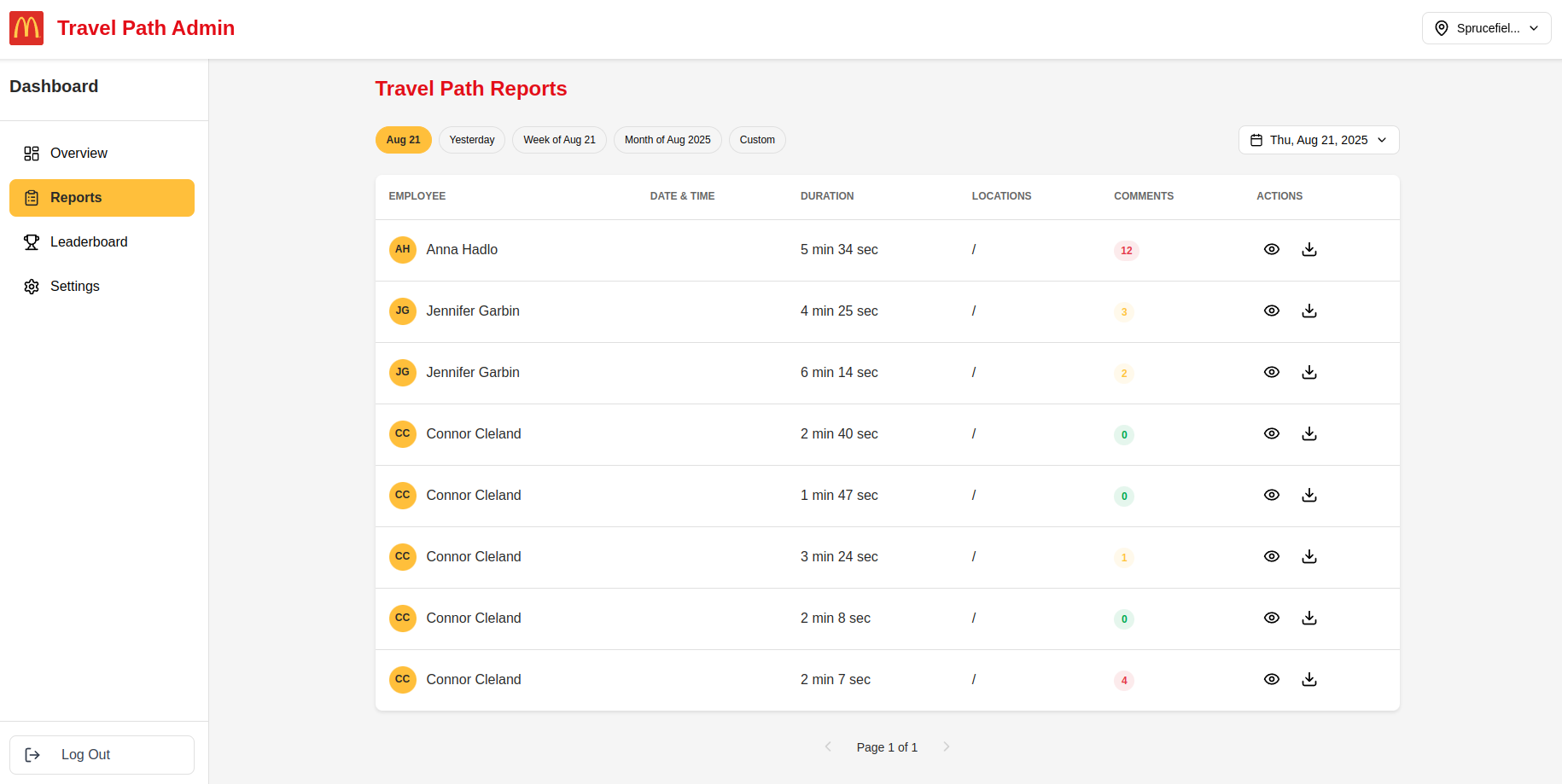Go to previous page arrow
This screenshot has width=1562, height=784.
[x=827, y=746]
